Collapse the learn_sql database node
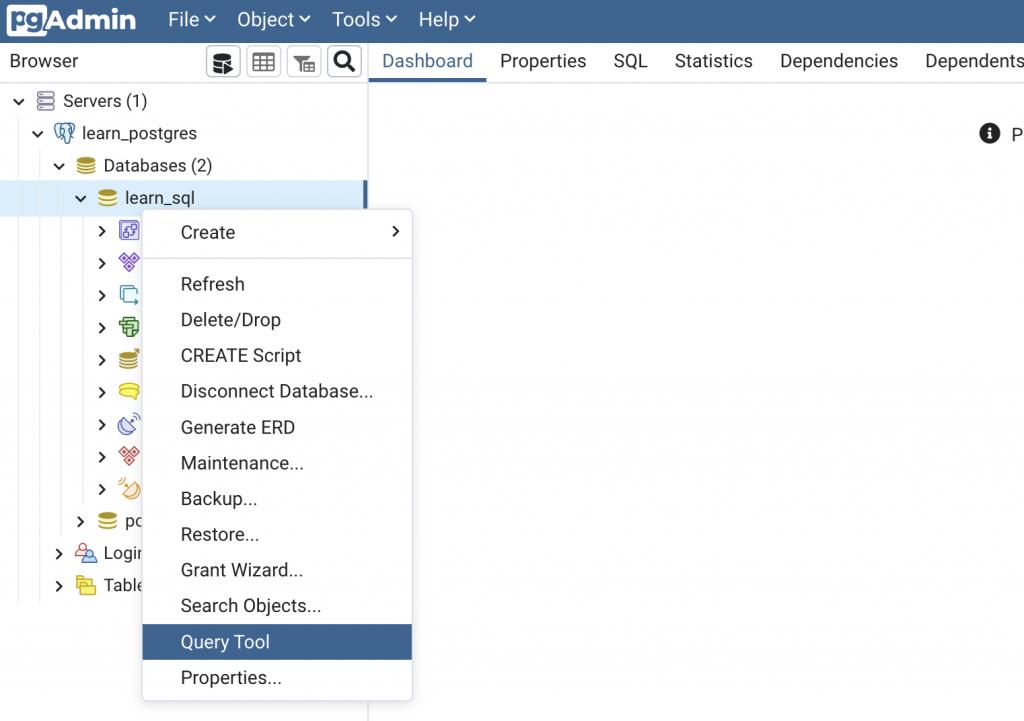The width and height of the screenshot is (1024, 721). tap(81, 199)
